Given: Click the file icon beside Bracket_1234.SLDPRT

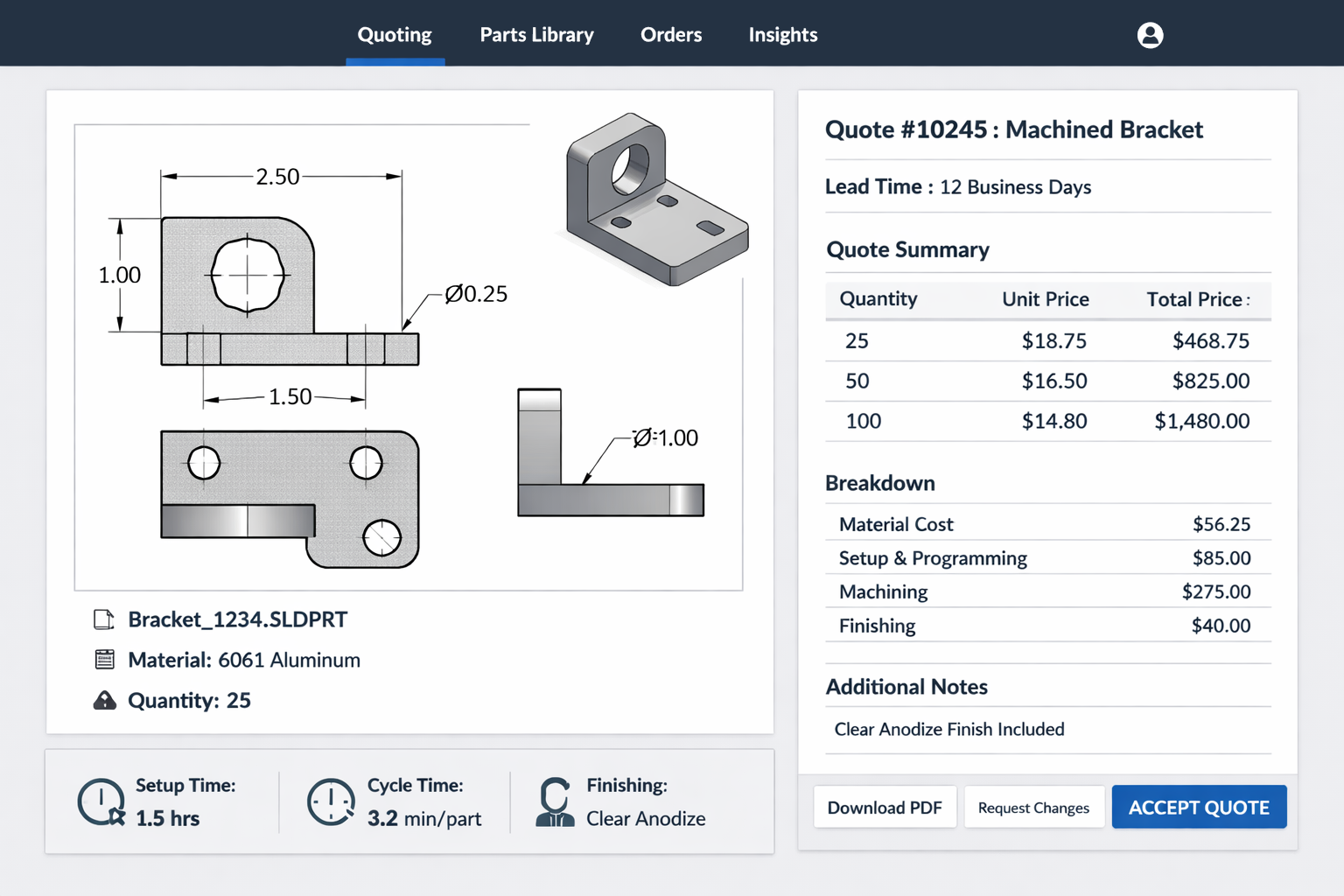Looking at the screenshot, I should [104, 620].
